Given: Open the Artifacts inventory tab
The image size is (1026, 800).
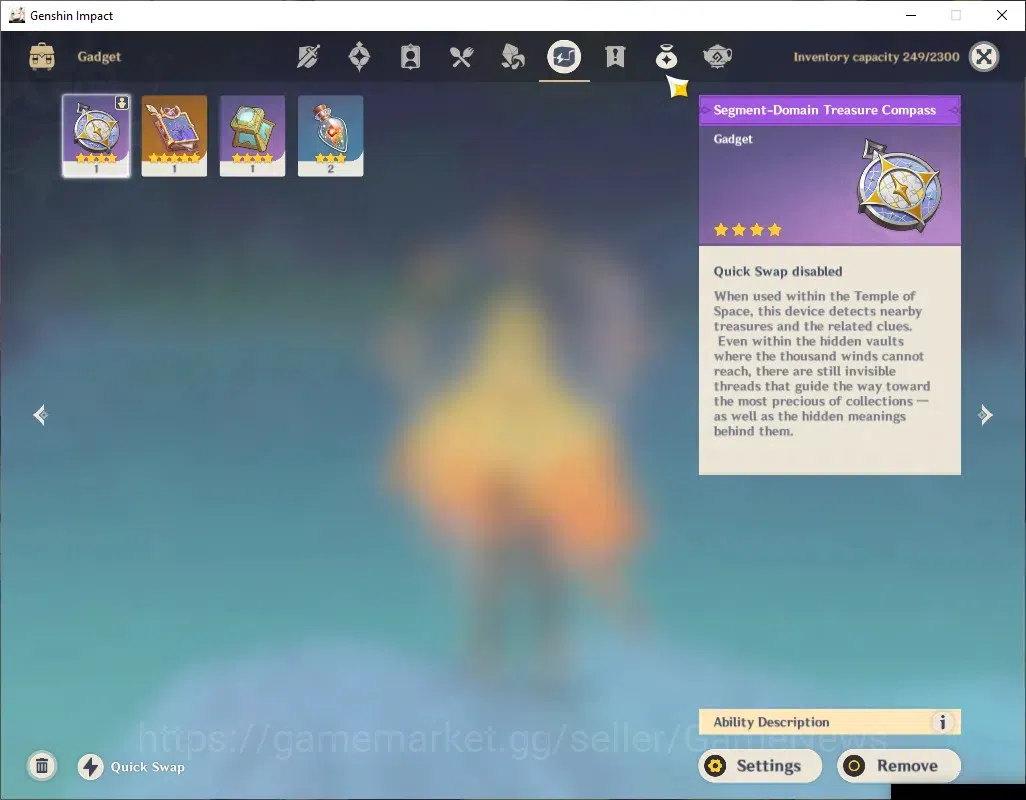Looking at the screenshot, I should coord(359,57).
